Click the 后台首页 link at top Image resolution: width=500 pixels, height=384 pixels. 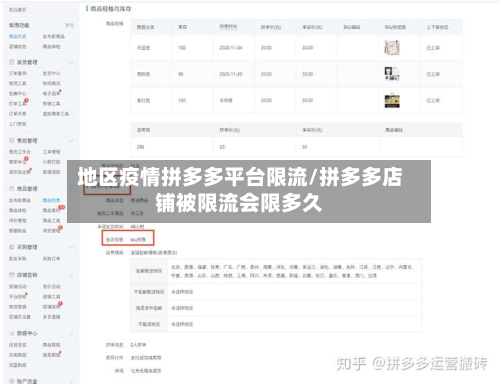17,10
